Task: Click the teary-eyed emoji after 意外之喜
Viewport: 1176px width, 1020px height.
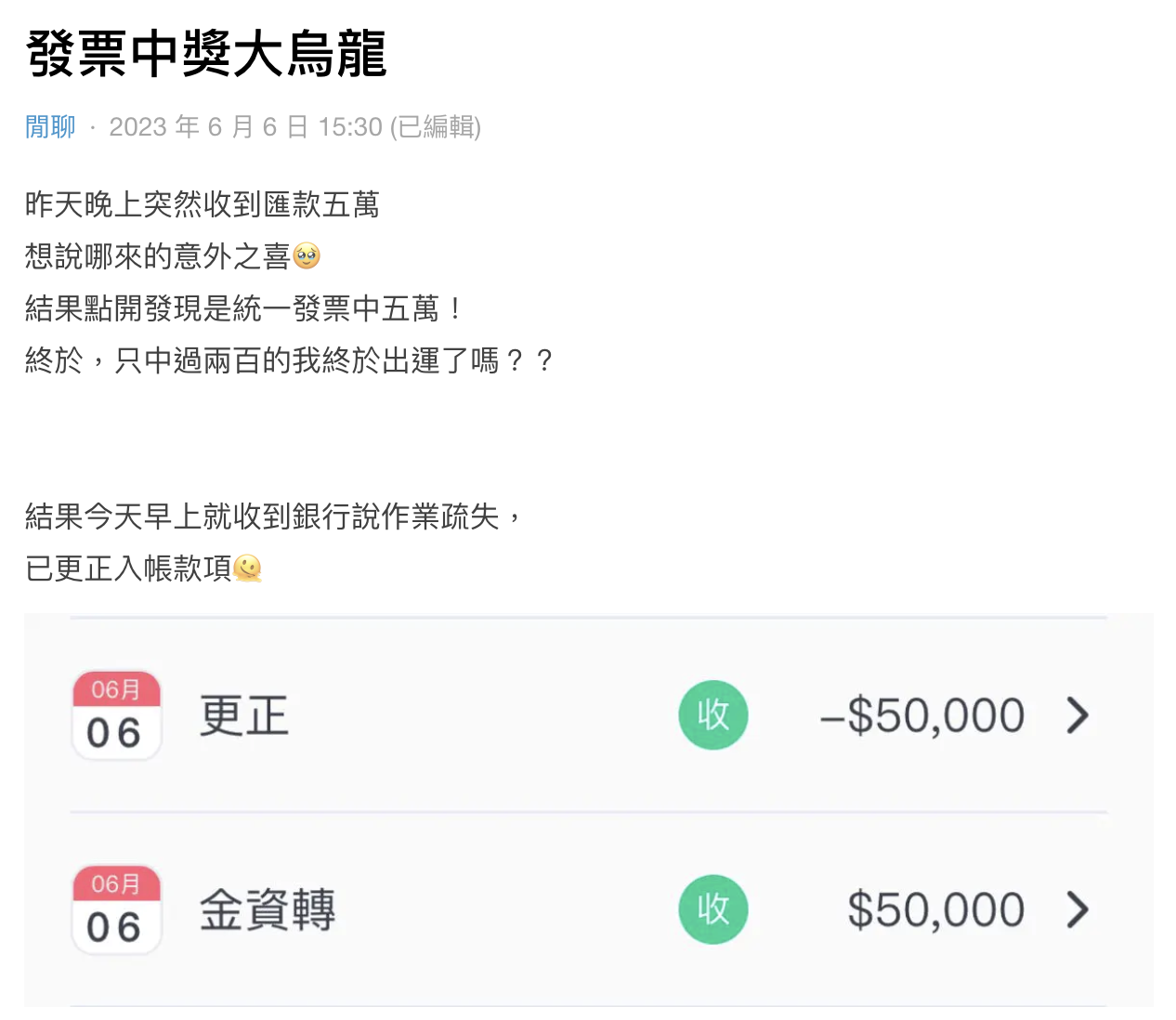Action: coord(307,255)
